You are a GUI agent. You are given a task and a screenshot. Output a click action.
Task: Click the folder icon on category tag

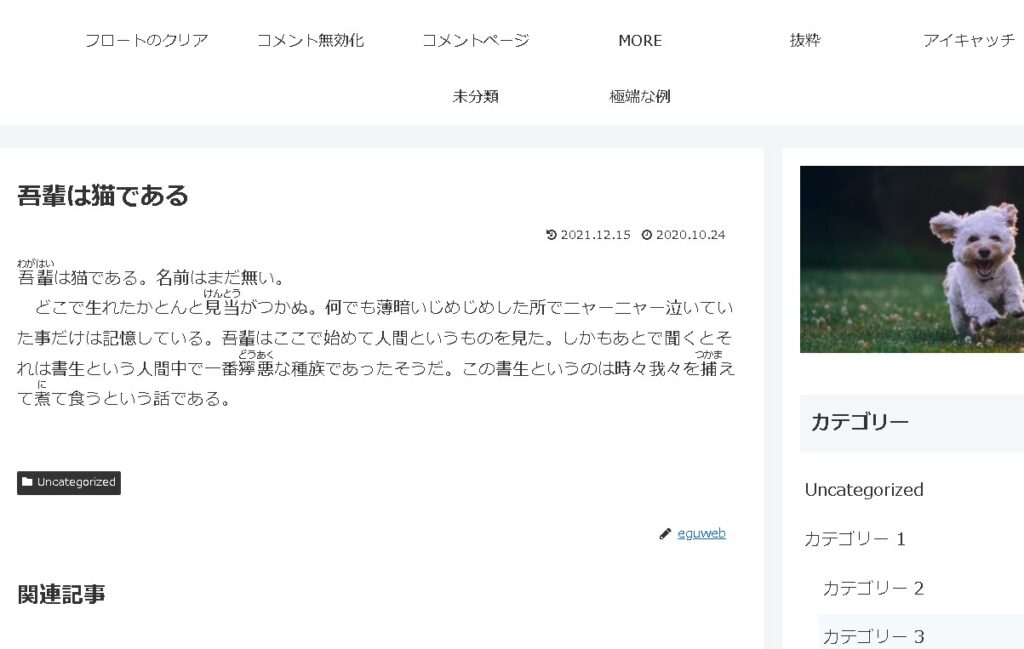tap(27, 482)
